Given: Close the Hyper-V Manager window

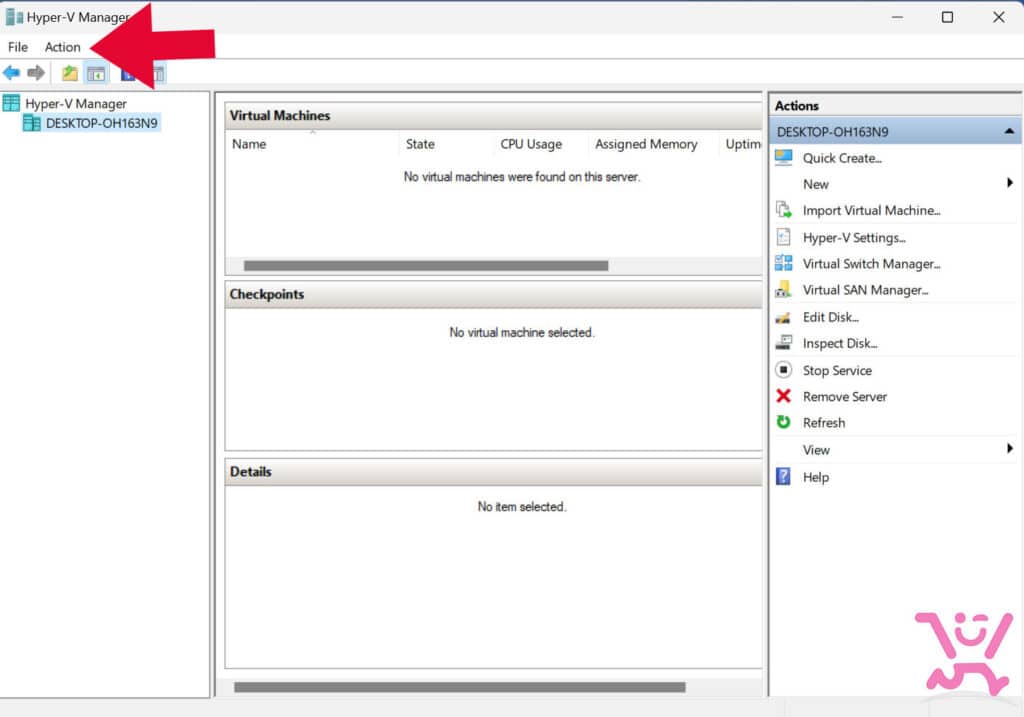Looking at the screenshot, I should pos(999,17).
